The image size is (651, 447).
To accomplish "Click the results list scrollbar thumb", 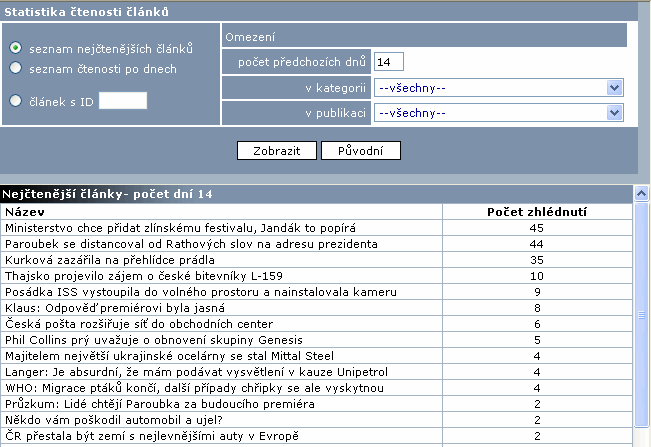I will click(642, 315).
